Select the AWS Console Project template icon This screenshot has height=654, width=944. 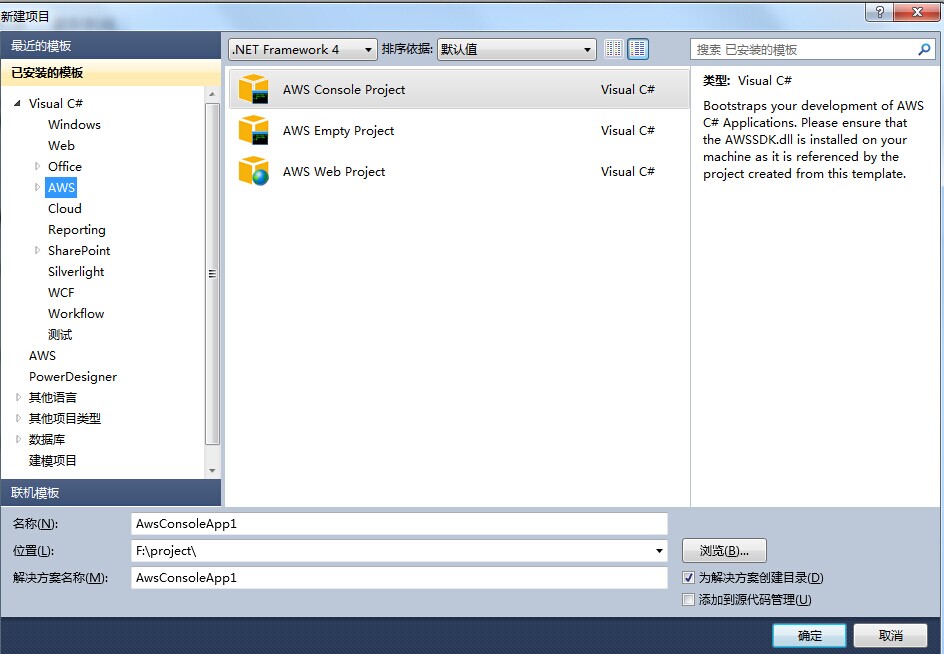tap(253, 89)
